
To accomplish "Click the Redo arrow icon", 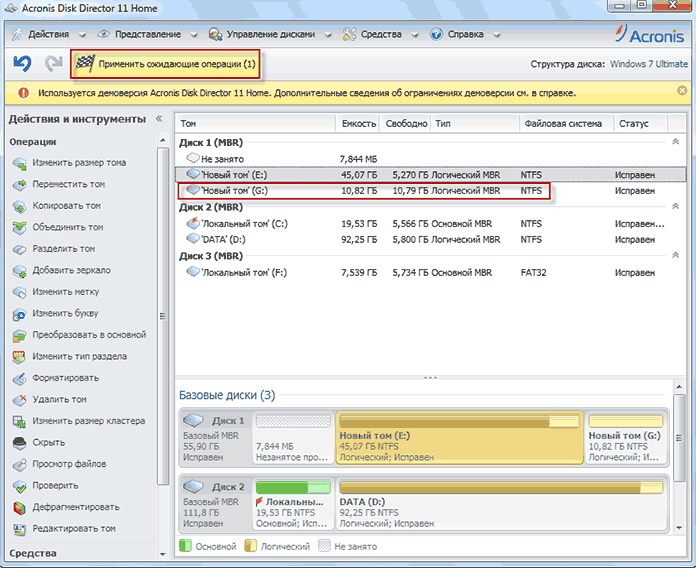I will [x=54, y=64].
